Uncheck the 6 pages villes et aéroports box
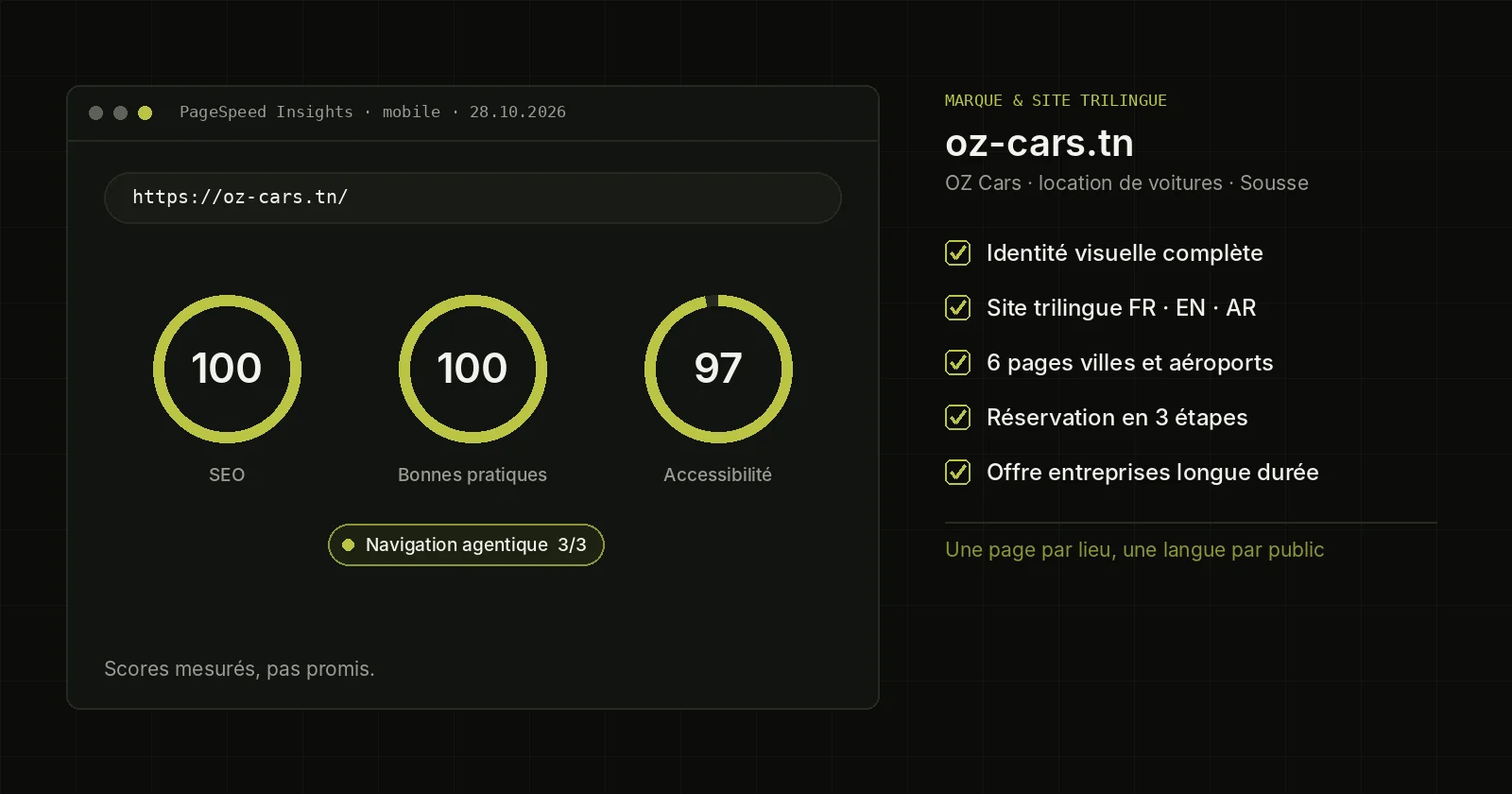Viewport: 1512px width, 794px height. [957, 363]
